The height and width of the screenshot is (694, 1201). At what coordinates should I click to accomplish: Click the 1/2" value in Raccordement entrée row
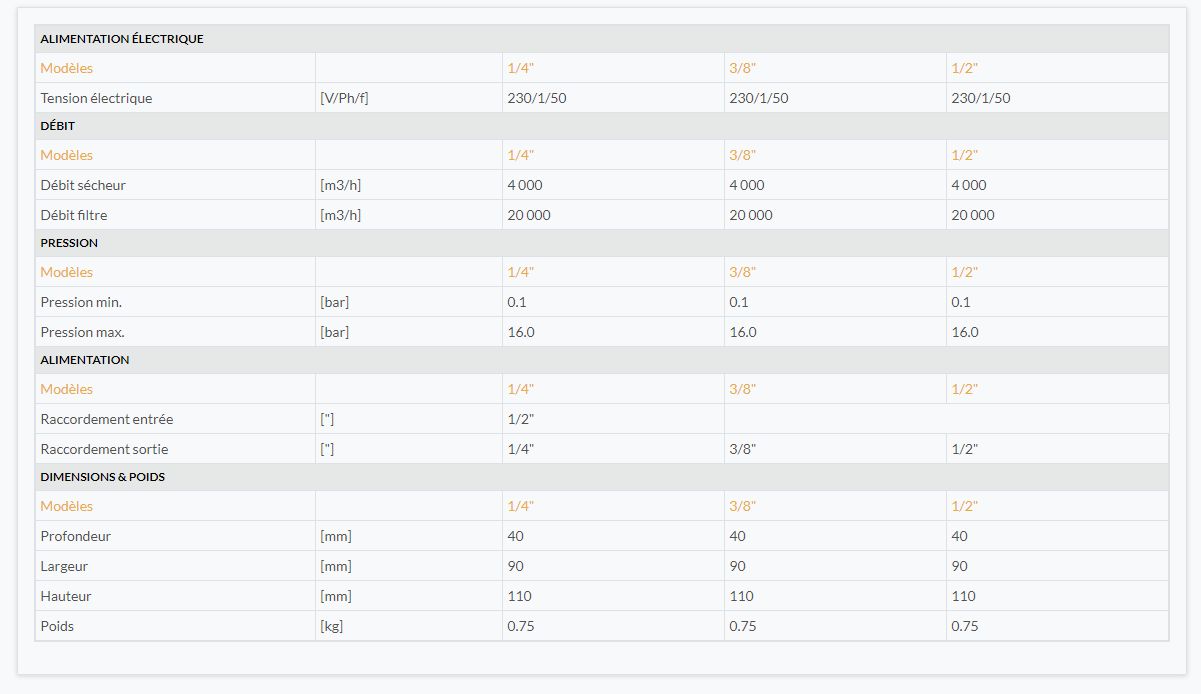point(521,419)
